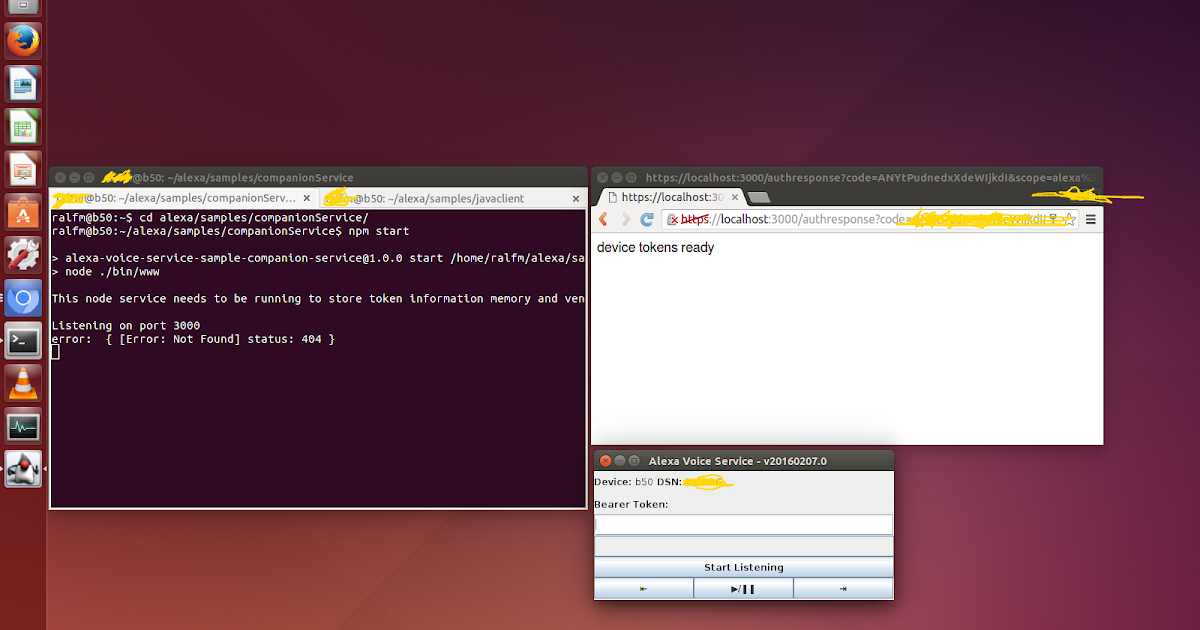Screen dimensions: 1200x630
Task: Launch LibreOffice Impress from the dock
Action: tap(23, 170)
